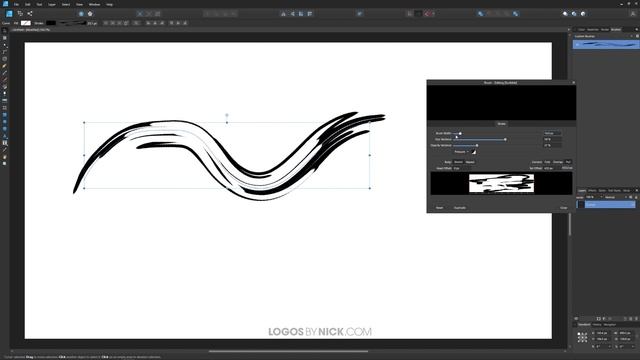Switch to the History tab
This screenshot has width=640, height=360.
(597, 324)
